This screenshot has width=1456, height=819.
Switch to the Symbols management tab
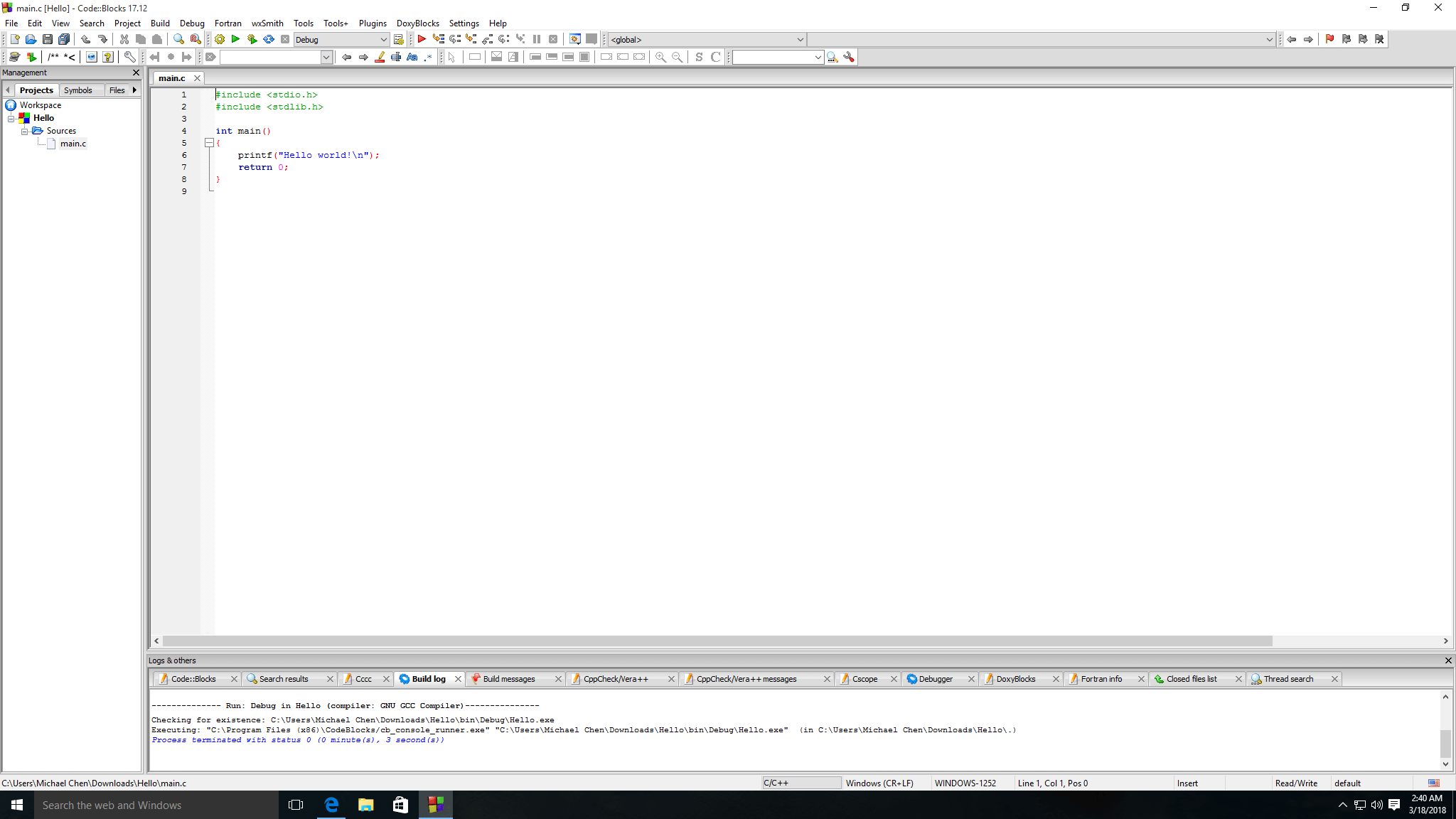(77, 90)
